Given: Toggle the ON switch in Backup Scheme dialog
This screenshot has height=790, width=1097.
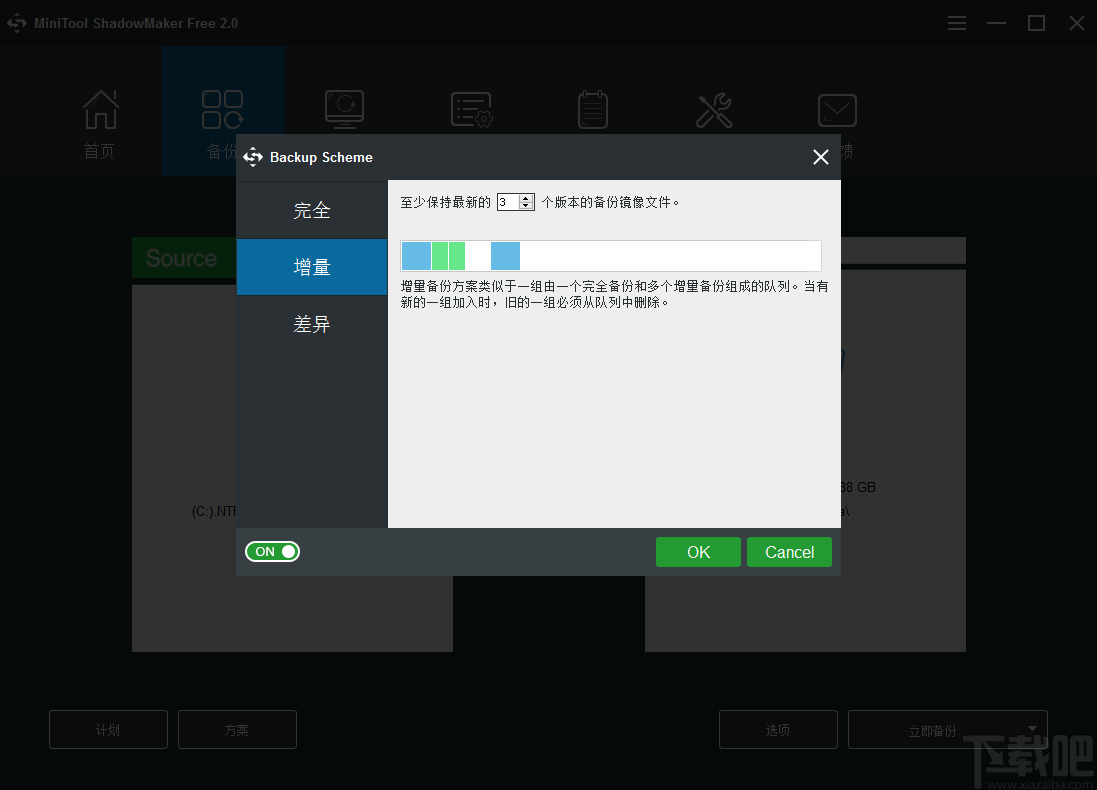Looking at the screenshot, I should pyautogui.click(x=272, y=551).
